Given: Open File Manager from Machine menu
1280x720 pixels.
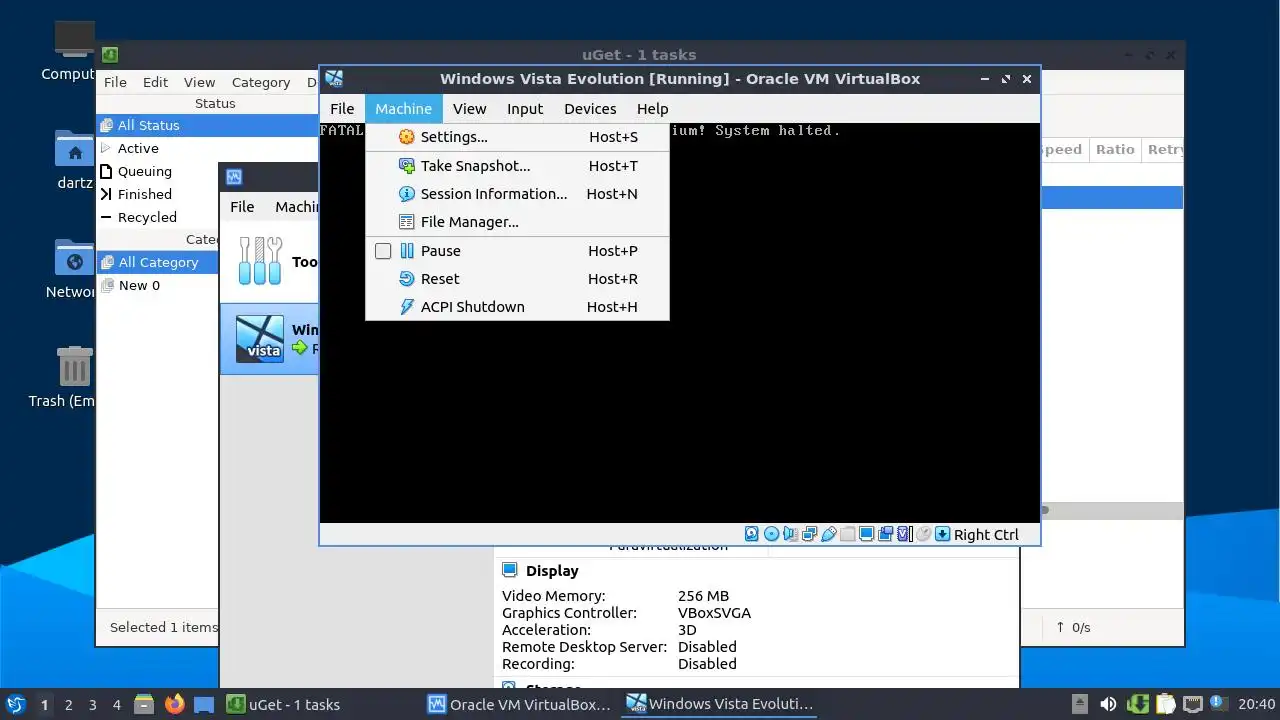Looking at the screenshot, I should click(517, 222).
